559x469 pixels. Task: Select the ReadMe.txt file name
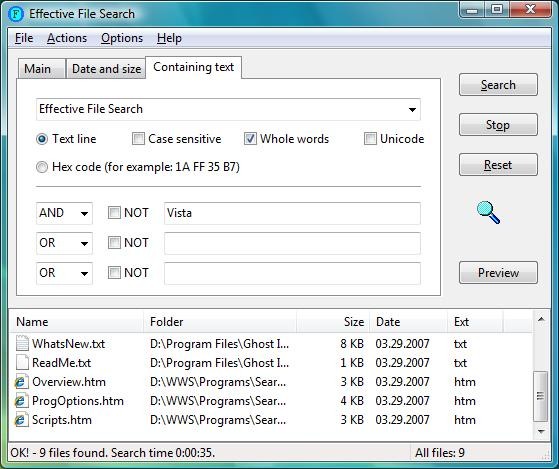[x=61, y=362]
